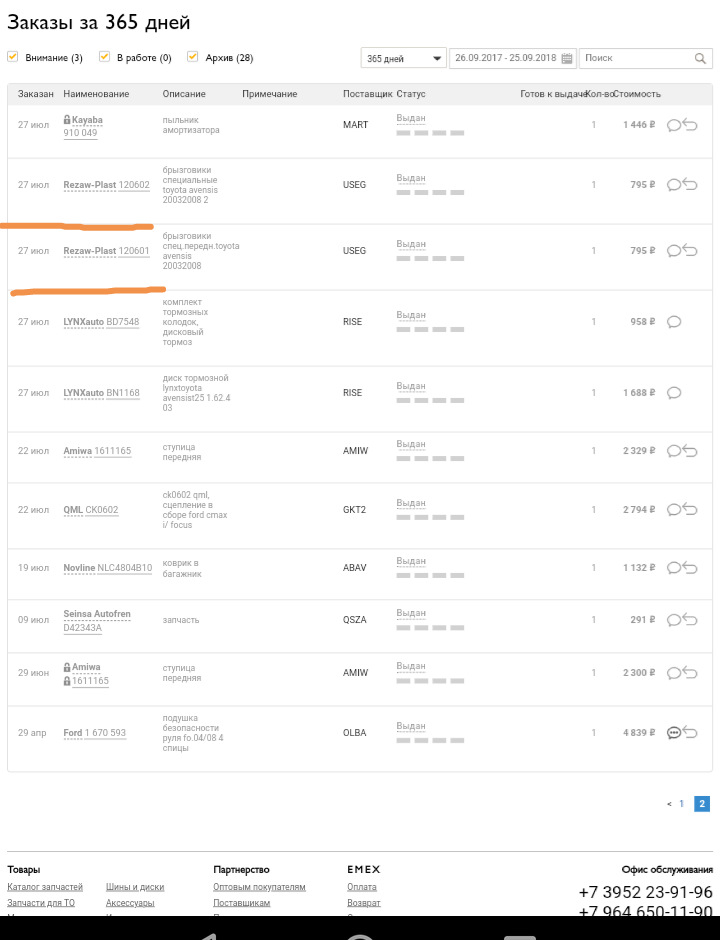This screenshot has height=940, width=720.
Task: Click return arrow for Amiwa 1611165 22 июл order
Action: tap(690, 451)
